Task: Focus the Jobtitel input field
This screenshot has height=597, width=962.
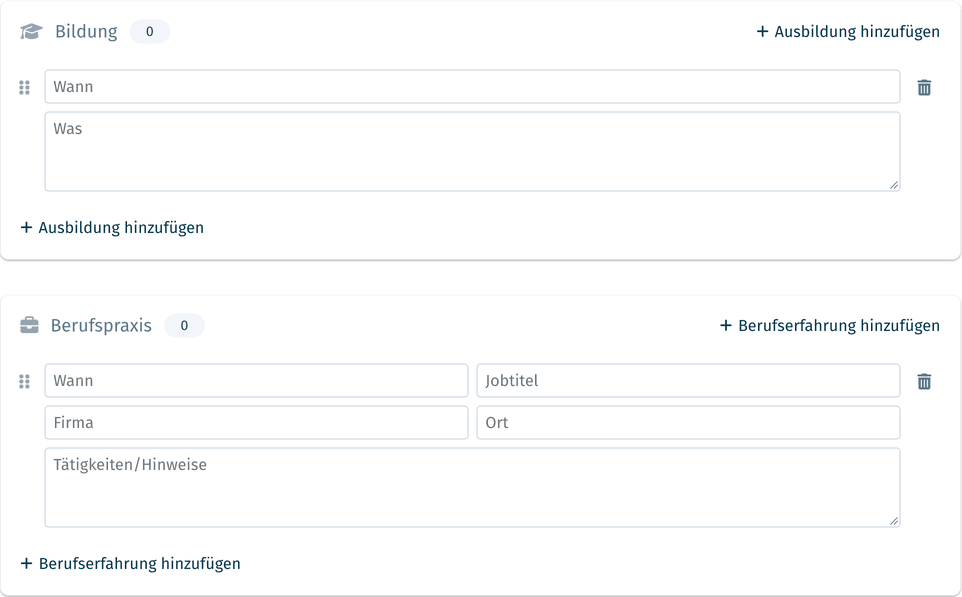Action: (x=688, y=380)
